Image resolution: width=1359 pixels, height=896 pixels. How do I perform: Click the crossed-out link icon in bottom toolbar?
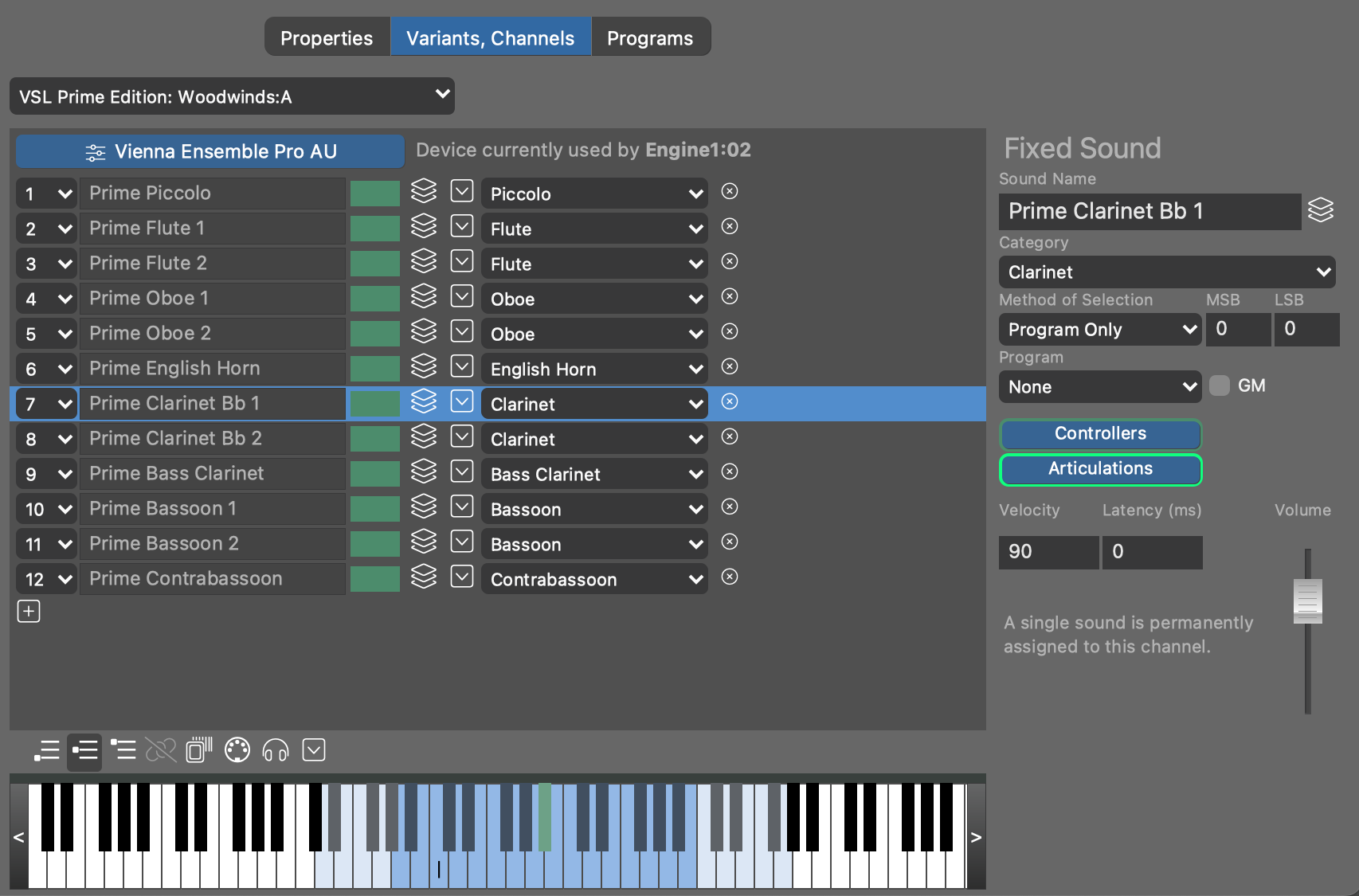coord(161,750)
